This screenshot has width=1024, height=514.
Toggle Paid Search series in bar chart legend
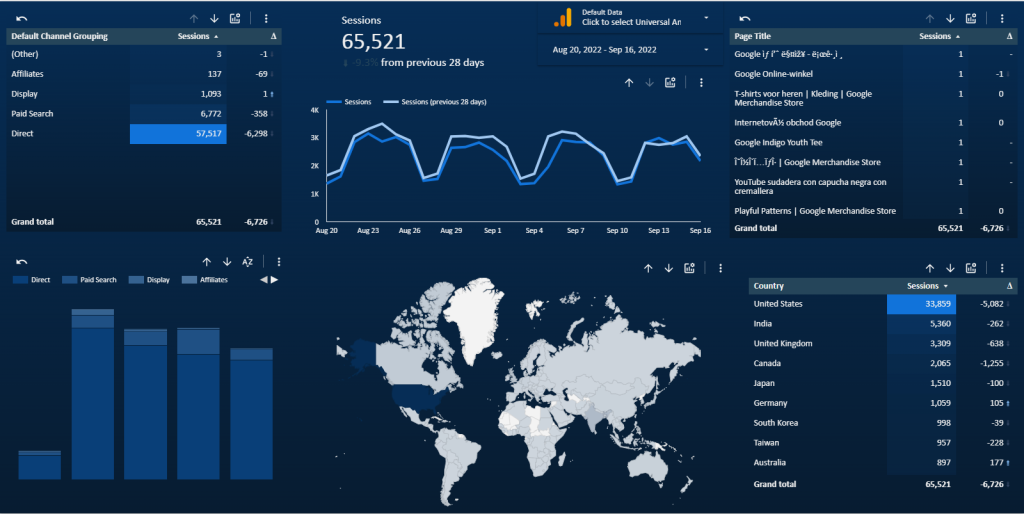[92, 280]
